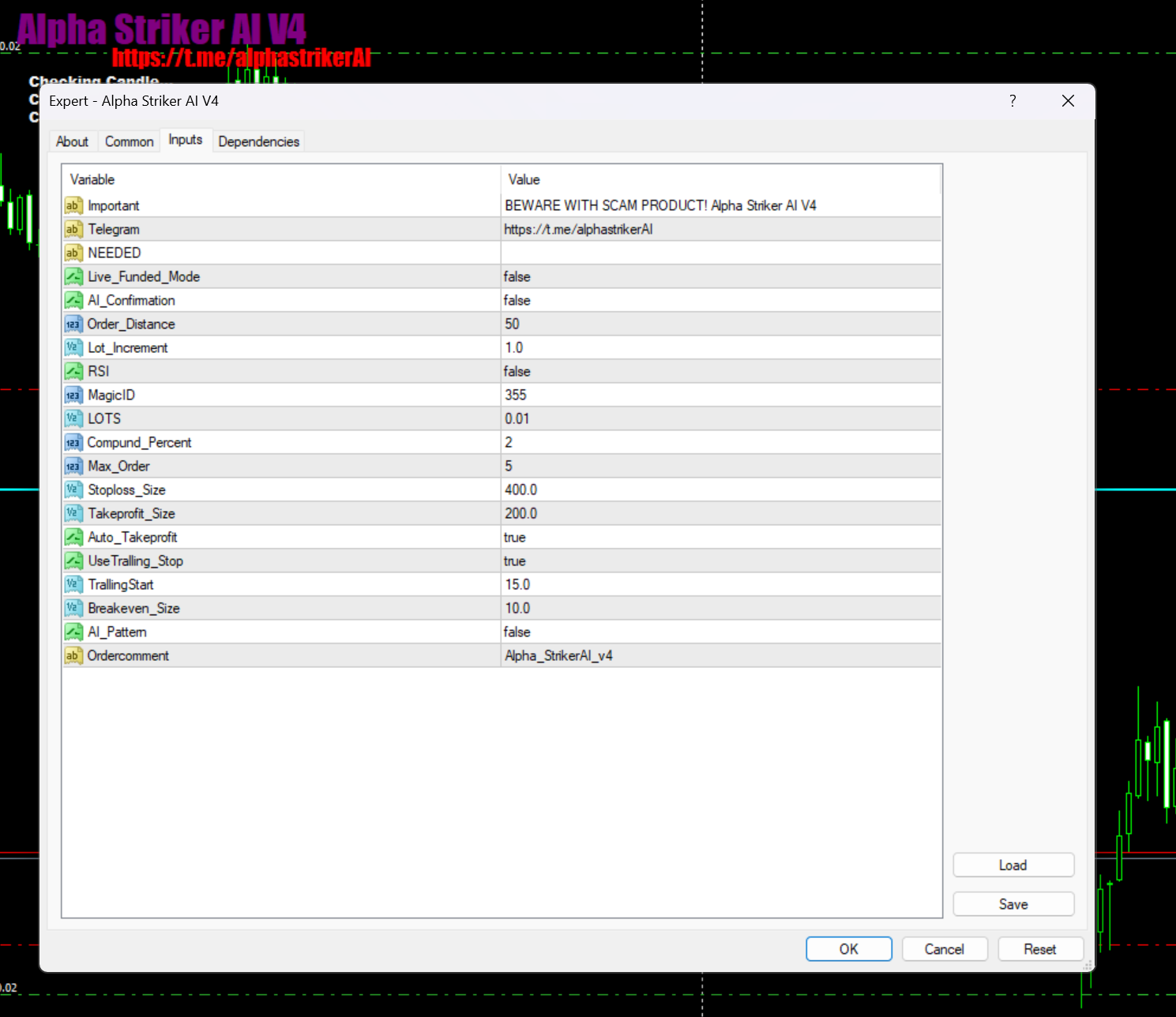Select the Breakeven_Size variable name
This screenshot has height=1017, width=1176.
[x=133, y=608]
